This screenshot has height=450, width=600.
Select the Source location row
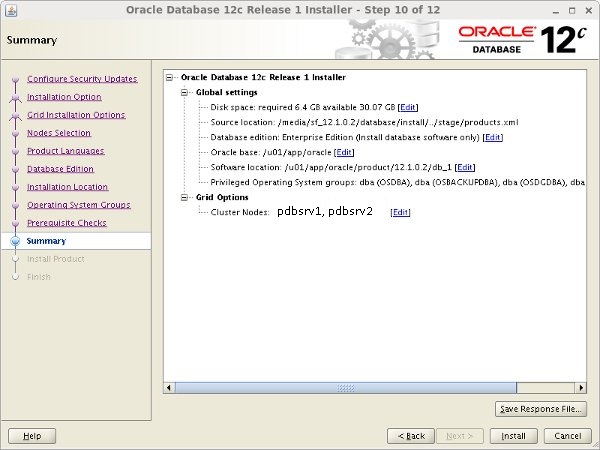[x=364, y=122]
